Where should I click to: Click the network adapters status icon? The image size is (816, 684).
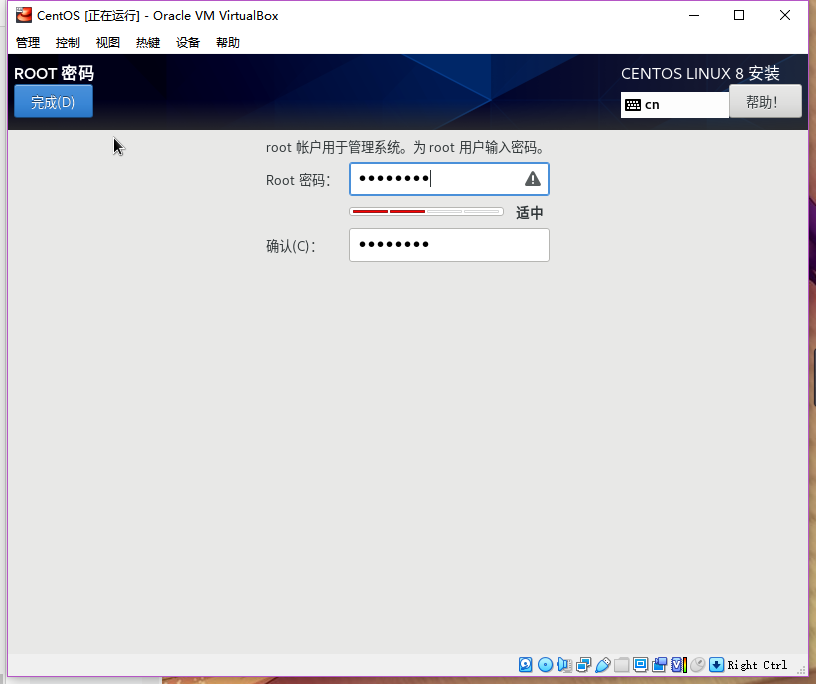coord(584,665)
